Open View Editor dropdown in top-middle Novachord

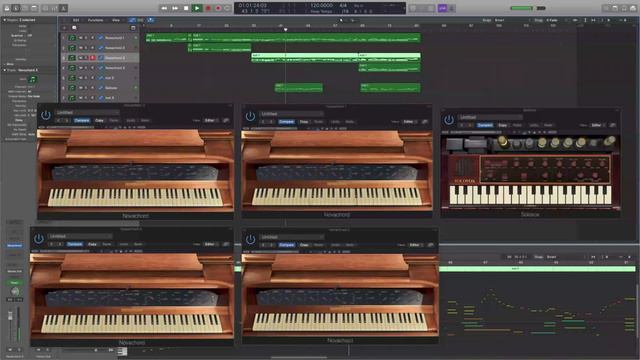click(409, 122)
